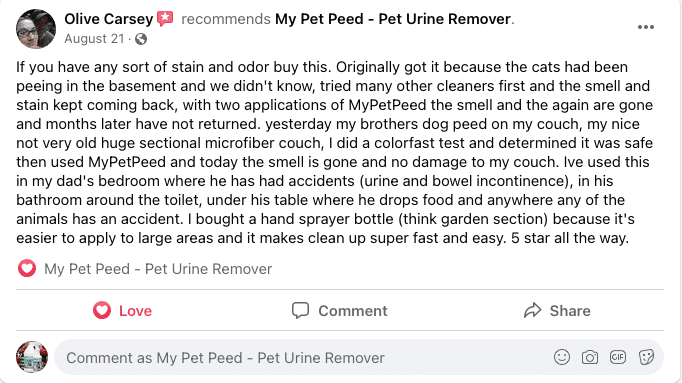Click the heart icon in Love button

102,310
